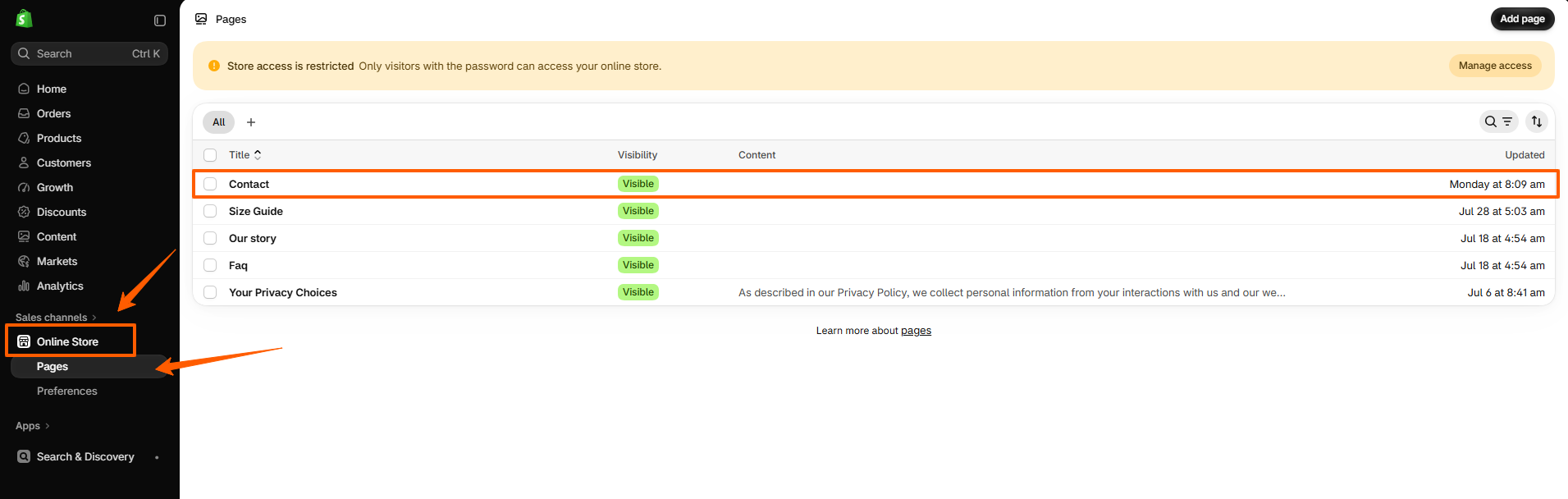Open the 'pages' help link
1568x499 pixels.
916,331
